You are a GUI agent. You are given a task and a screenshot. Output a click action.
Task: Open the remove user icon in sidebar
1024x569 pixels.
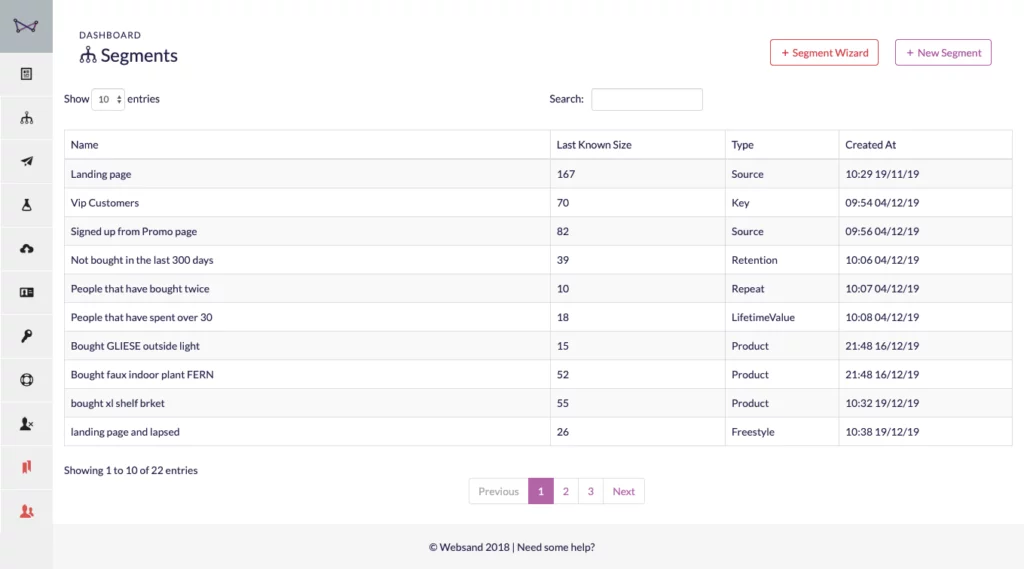tap(26, 423)
